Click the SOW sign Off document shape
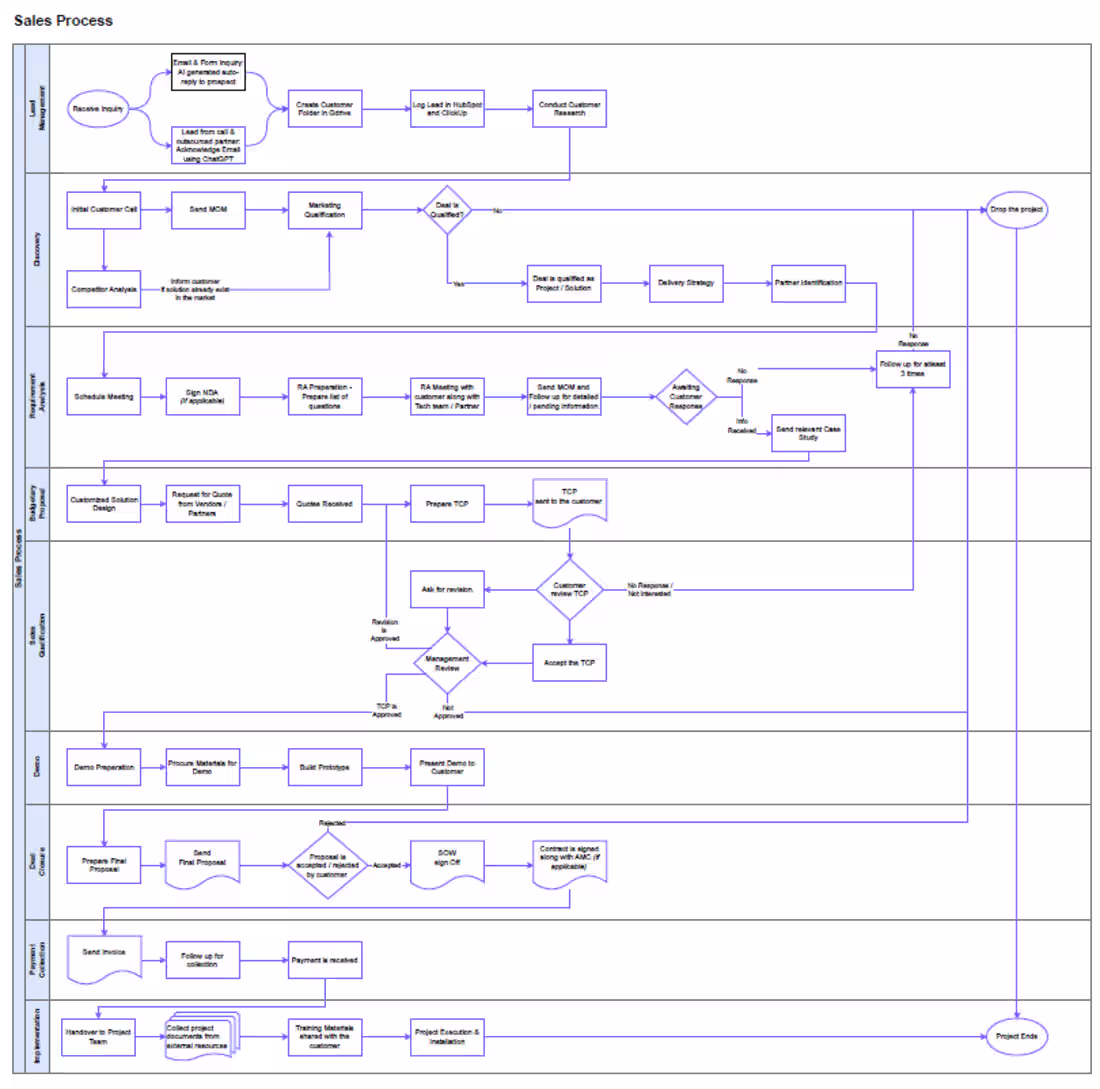The width and height of the screenshot is (1100, 1089). pyautogui.click(x=448, y=863)
